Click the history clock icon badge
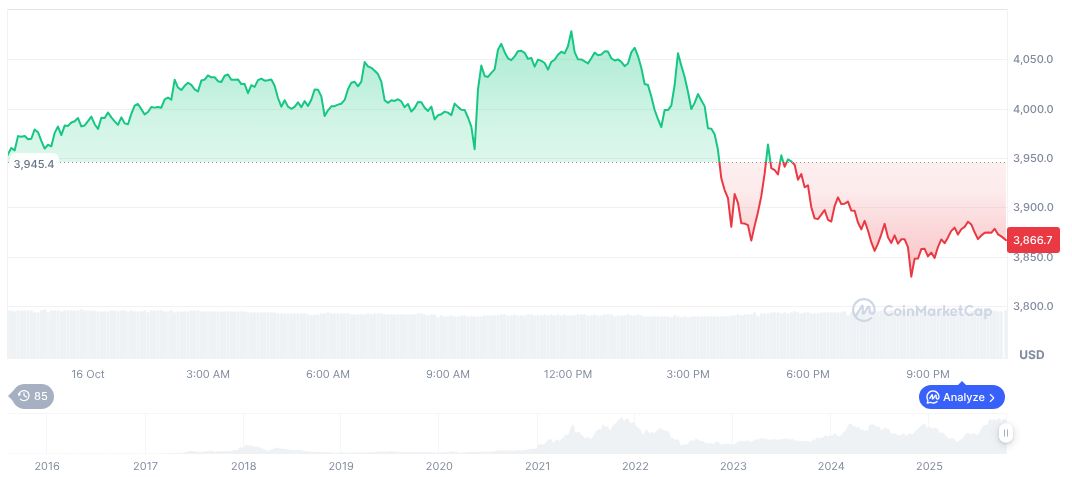1072x477 pixels. coord(23,396)
